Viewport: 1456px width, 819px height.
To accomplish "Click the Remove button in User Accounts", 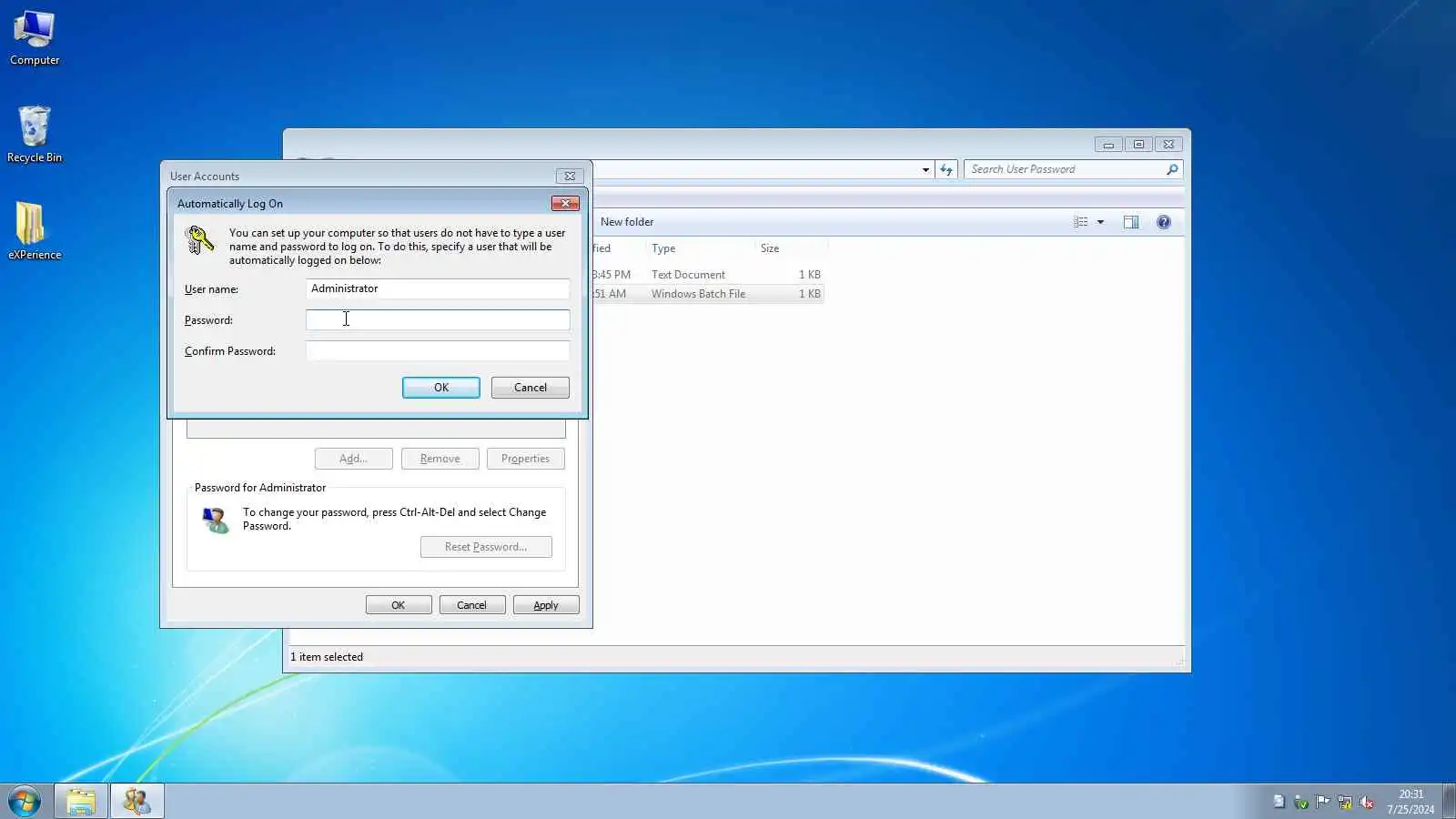I will click(x=440, y=459).
